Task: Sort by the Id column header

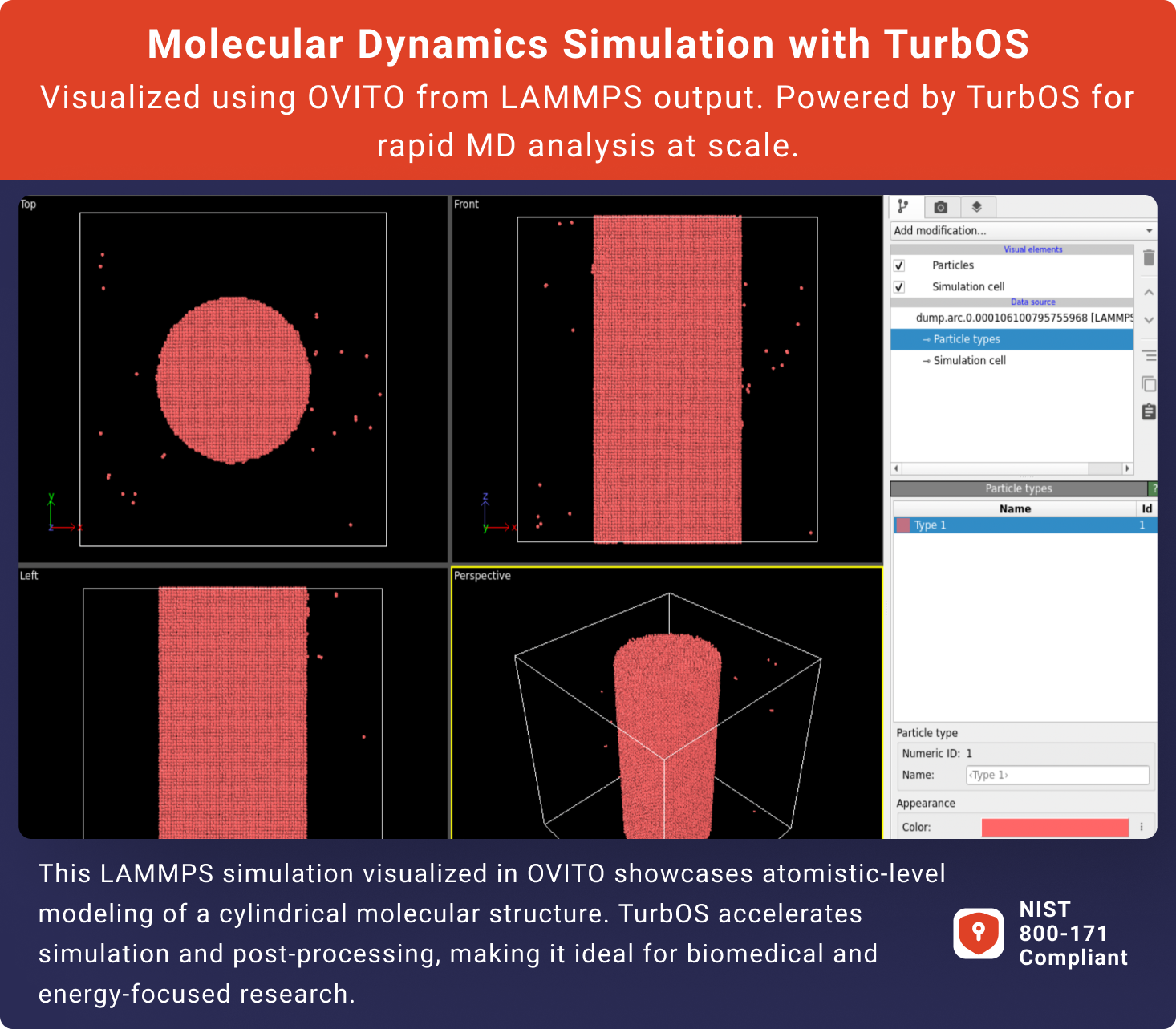Action: click(1146, 508)
